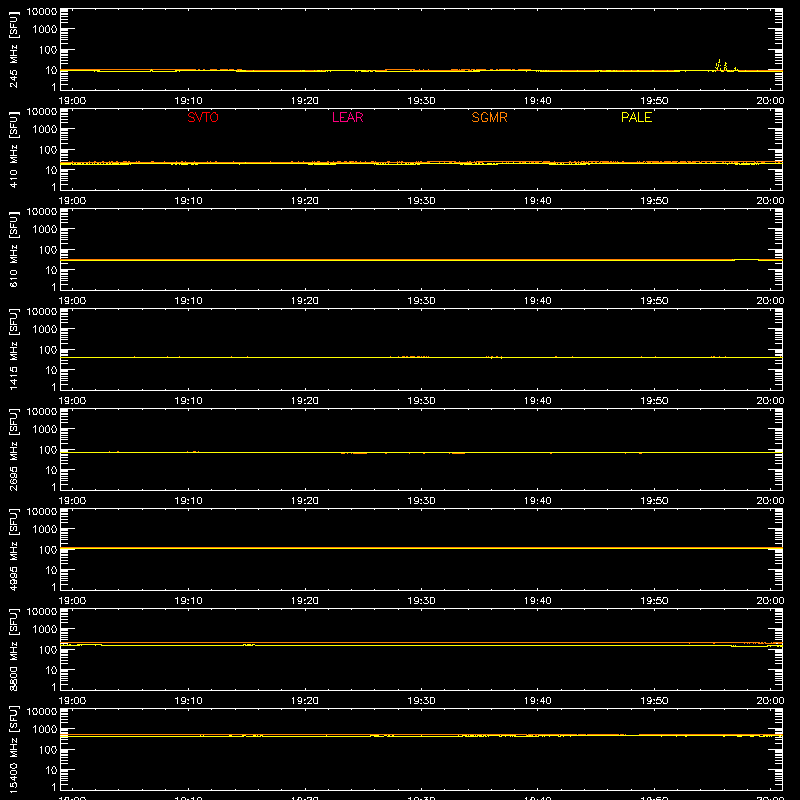
Task: Click 10 tick on the 1415 MHz axis
Action: pos(51,370)
